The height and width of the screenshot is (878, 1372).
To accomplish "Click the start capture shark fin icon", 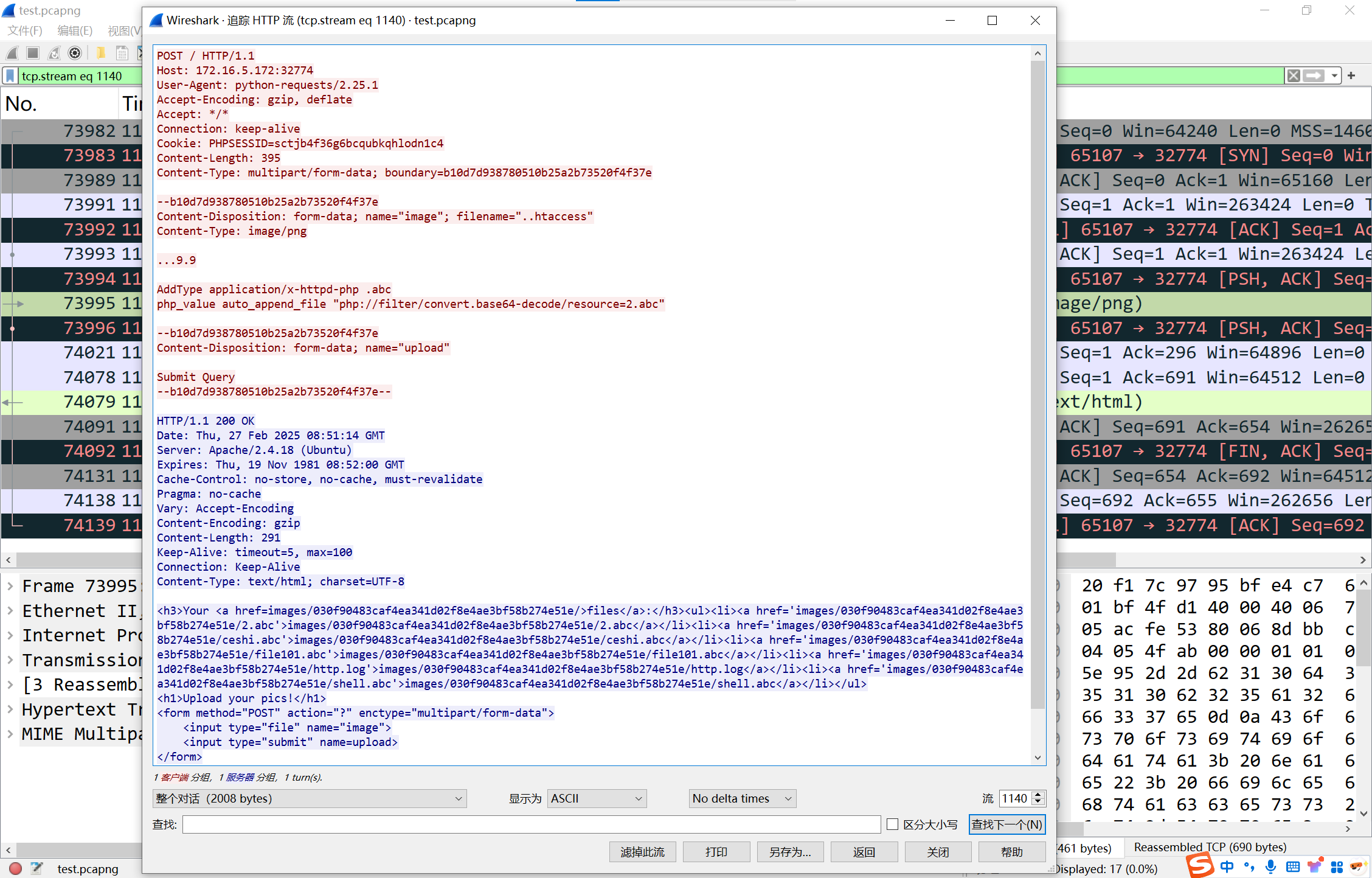I will 12,54.
